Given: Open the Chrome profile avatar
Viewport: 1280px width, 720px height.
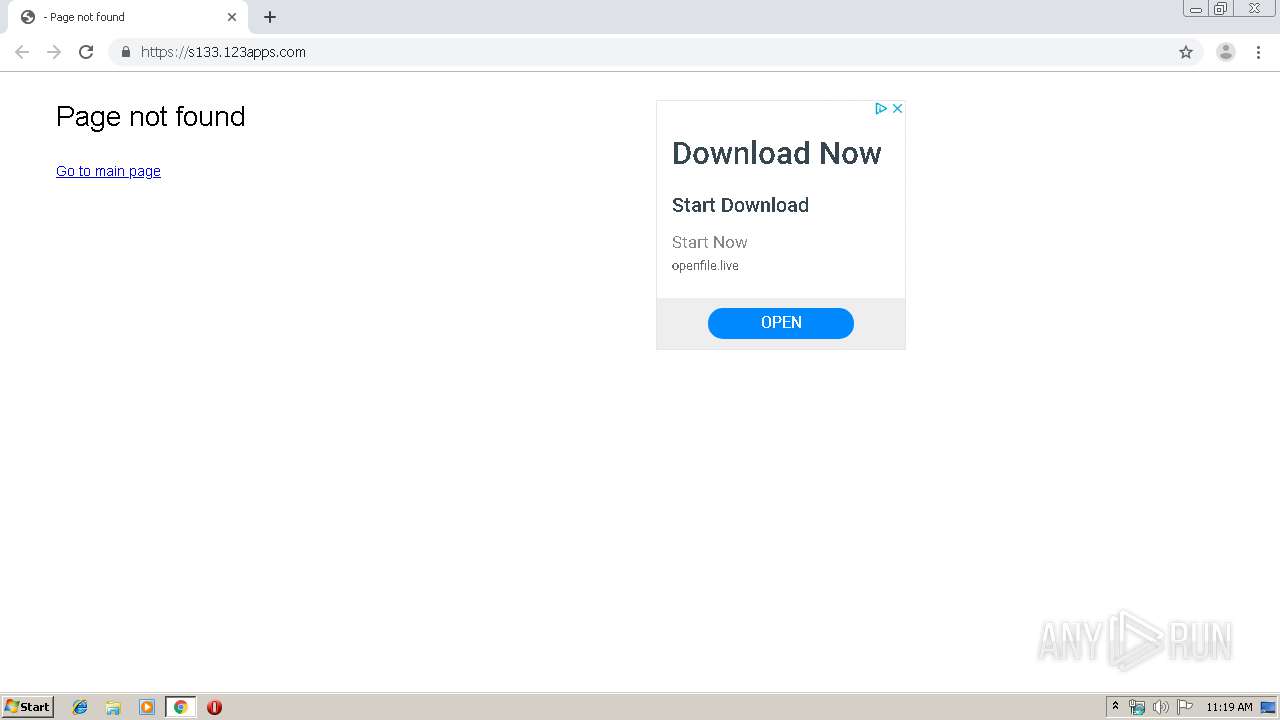Looking at the screenshot, I should pos(1226,52).
